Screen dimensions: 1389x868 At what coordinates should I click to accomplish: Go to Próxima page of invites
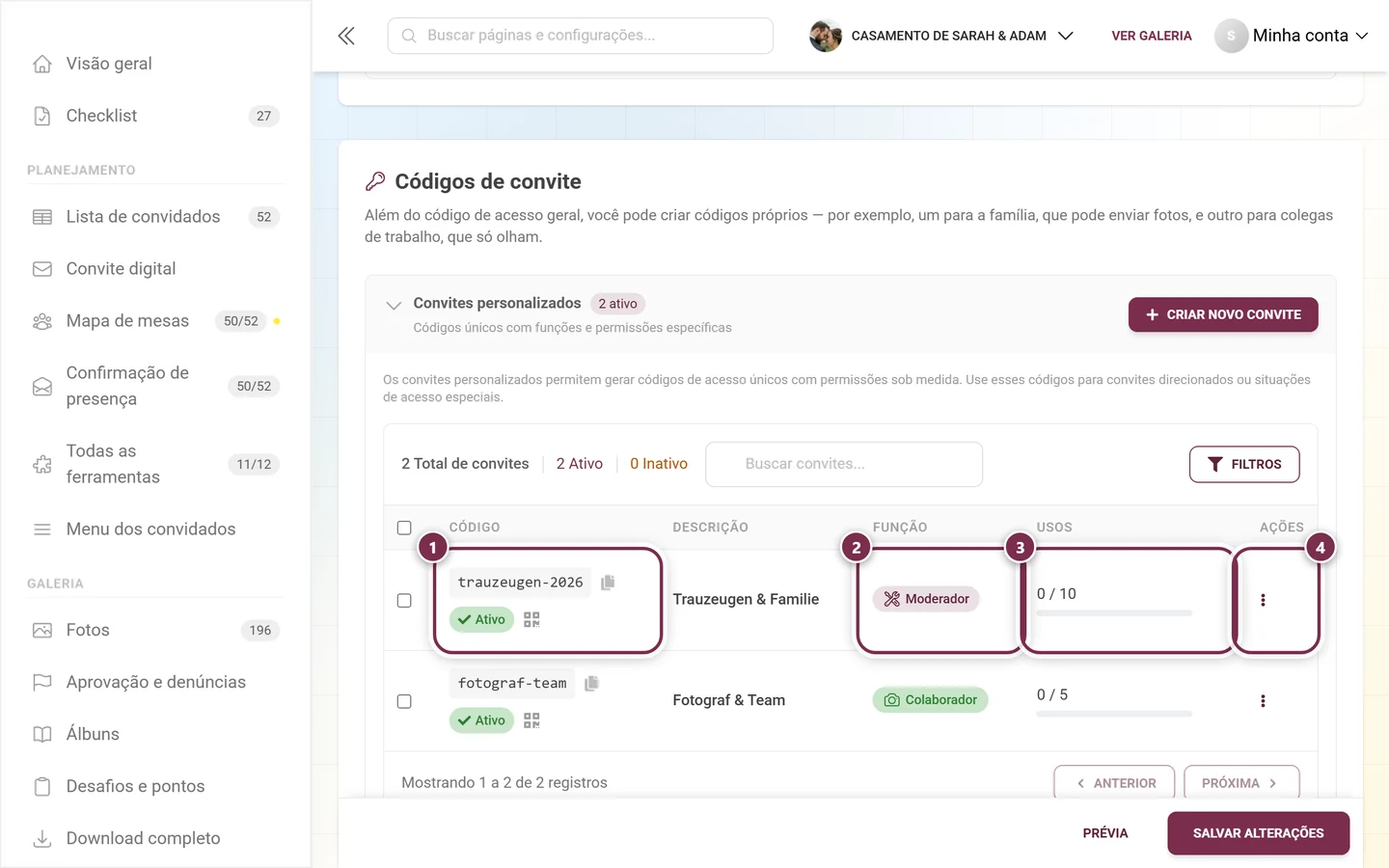pyautogui.click(x=1241, y=783)
